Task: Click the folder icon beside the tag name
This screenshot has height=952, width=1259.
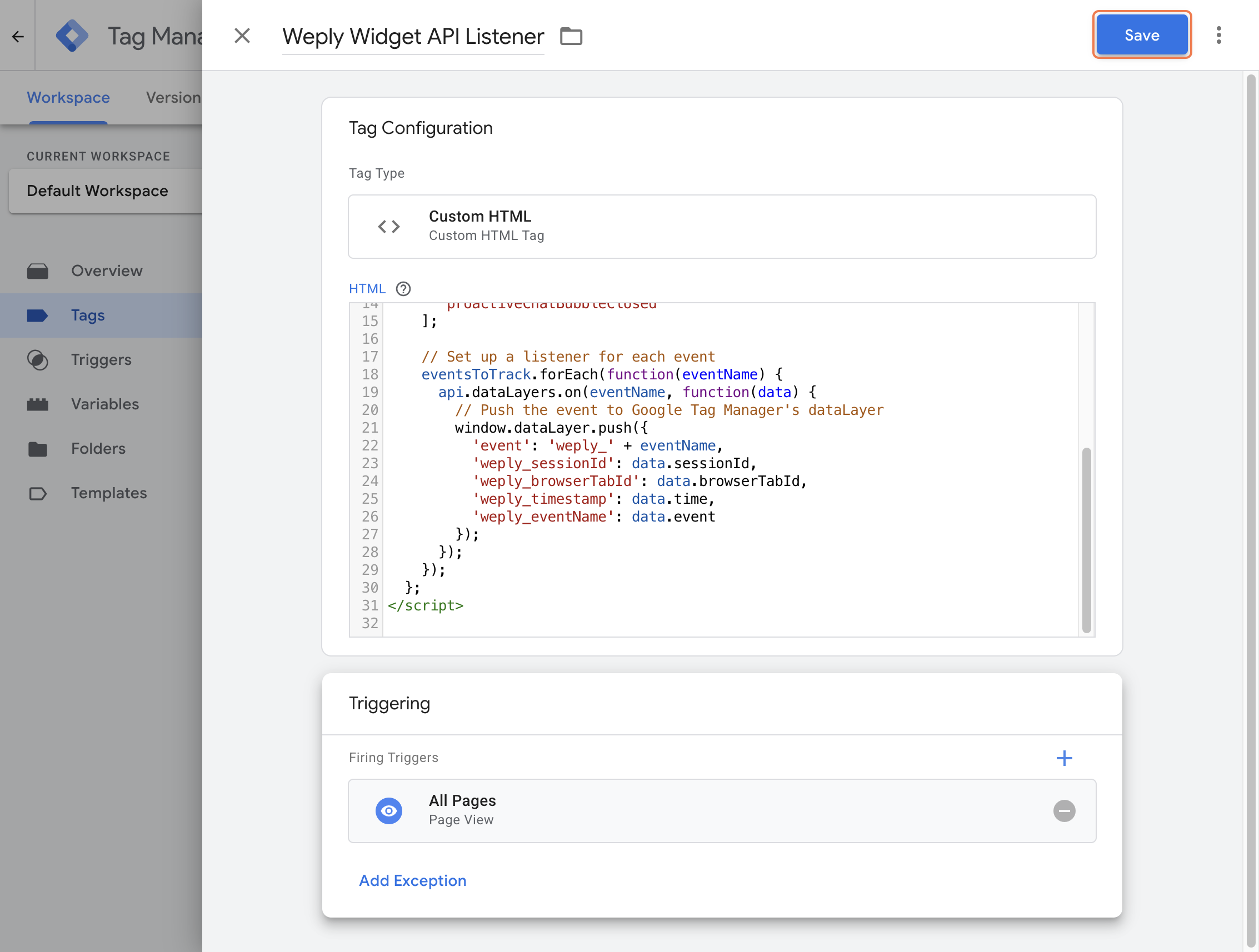Action: [x=571, y=37]
